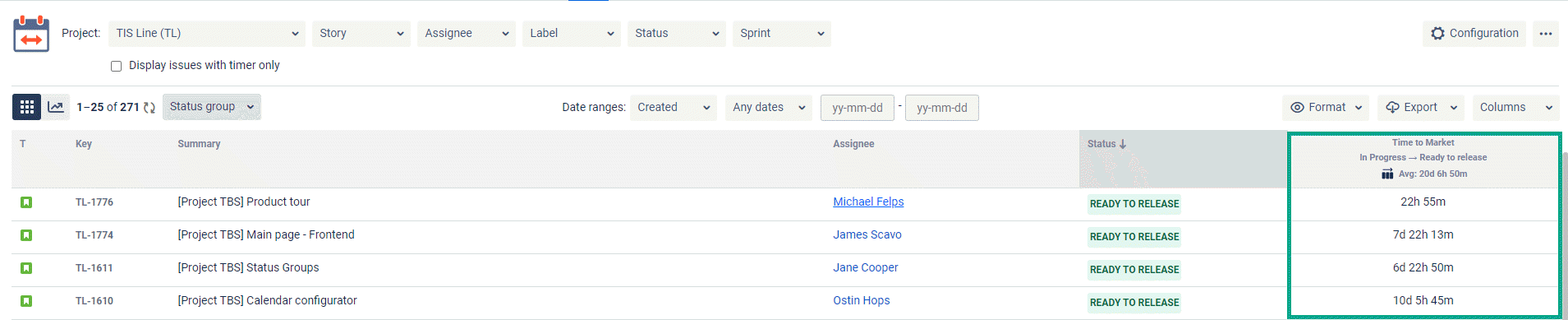Open the three-dots more options menu
Viewport: 1568px width, 320px height.
click(1546, 34)
